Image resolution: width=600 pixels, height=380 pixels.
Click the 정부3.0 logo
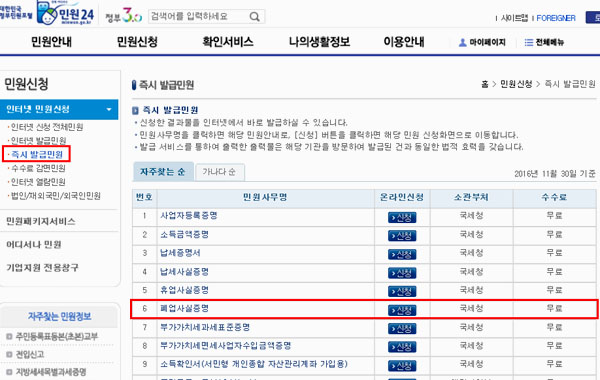[124, 16]
